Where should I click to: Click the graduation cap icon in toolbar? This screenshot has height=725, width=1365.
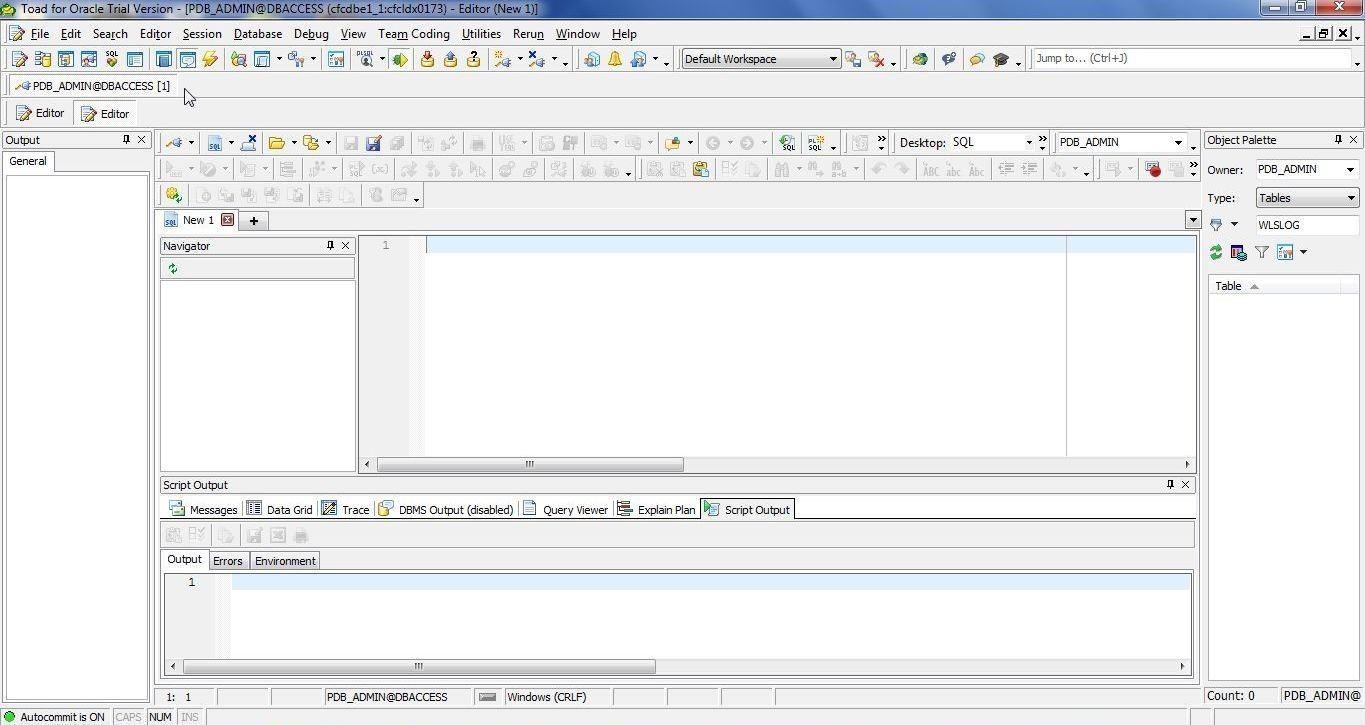1000,59
